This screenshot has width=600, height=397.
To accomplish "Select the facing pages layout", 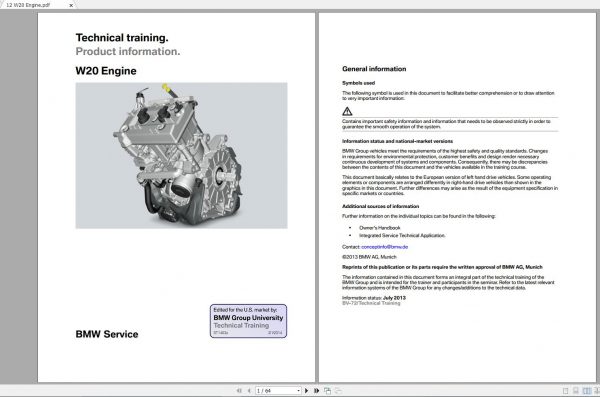I will point(587,391).
